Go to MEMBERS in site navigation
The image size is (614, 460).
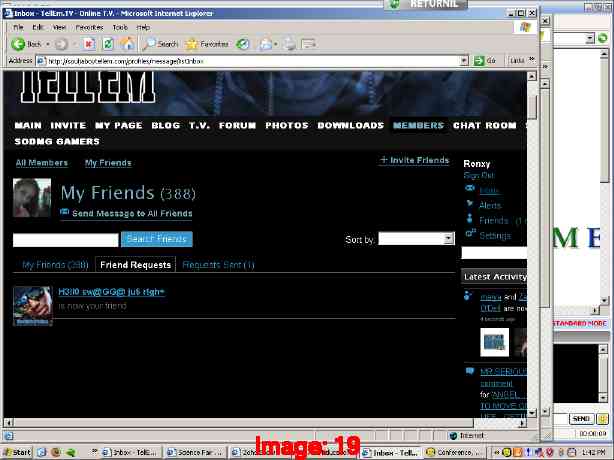pyautogui.click(x=419, y=125)
